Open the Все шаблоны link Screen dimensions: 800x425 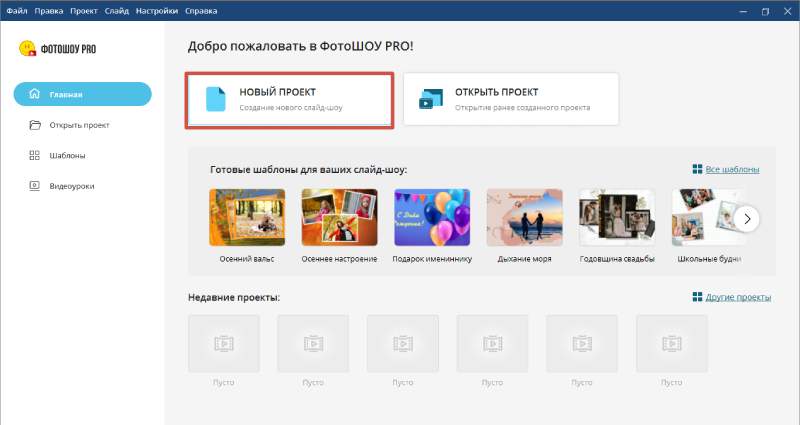pyautogui.click(x=732, y=169)
